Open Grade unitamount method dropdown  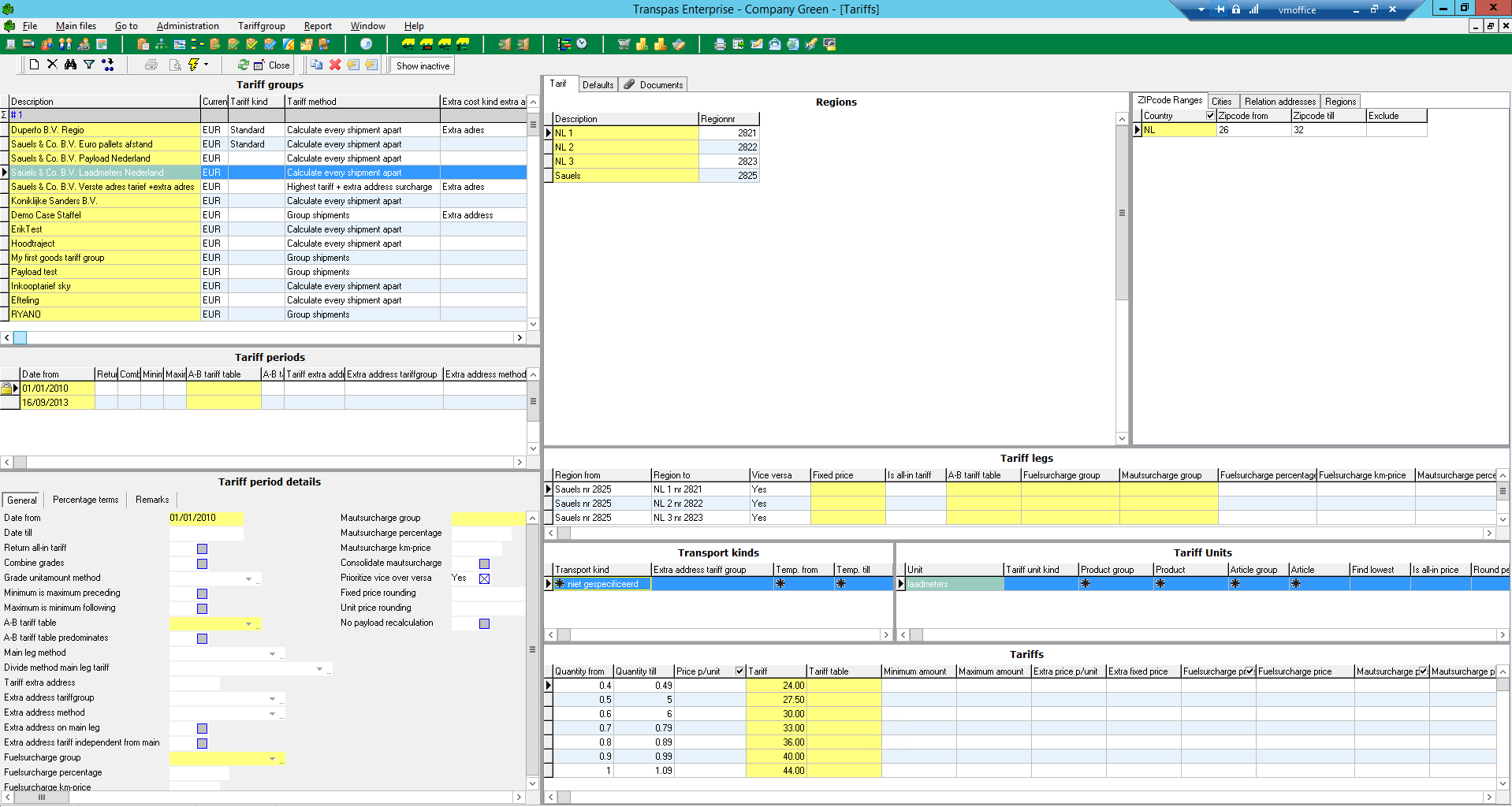pos(248,578)
